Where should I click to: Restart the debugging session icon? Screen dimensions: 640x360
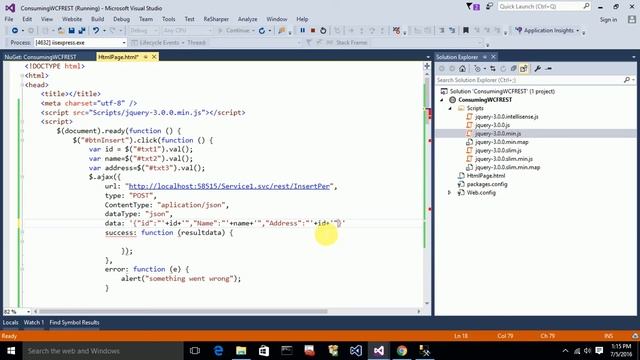(x=323, y=31)
